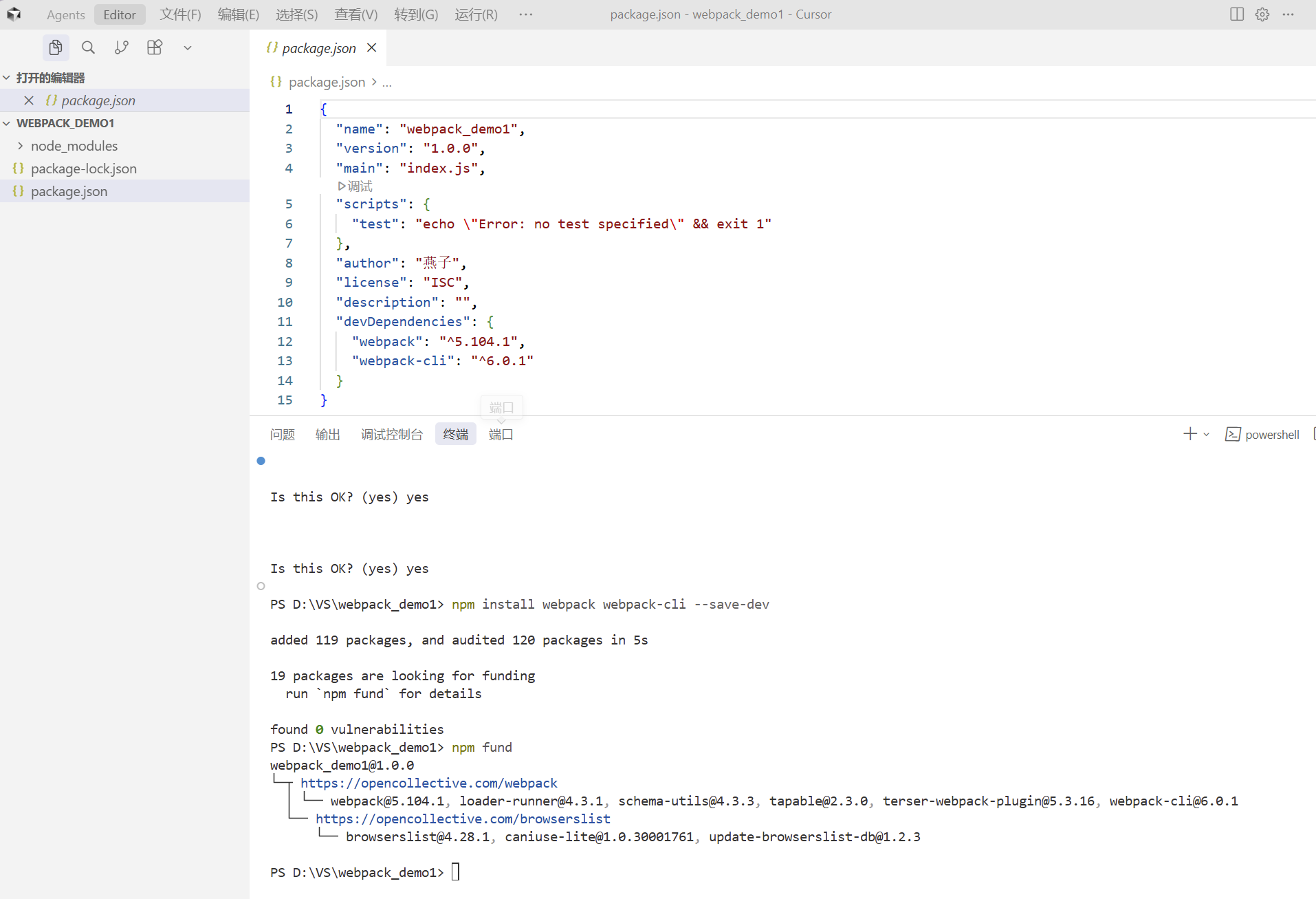Collapse the WEBPACK_DEMO1 folder section

tap(7, 123)
